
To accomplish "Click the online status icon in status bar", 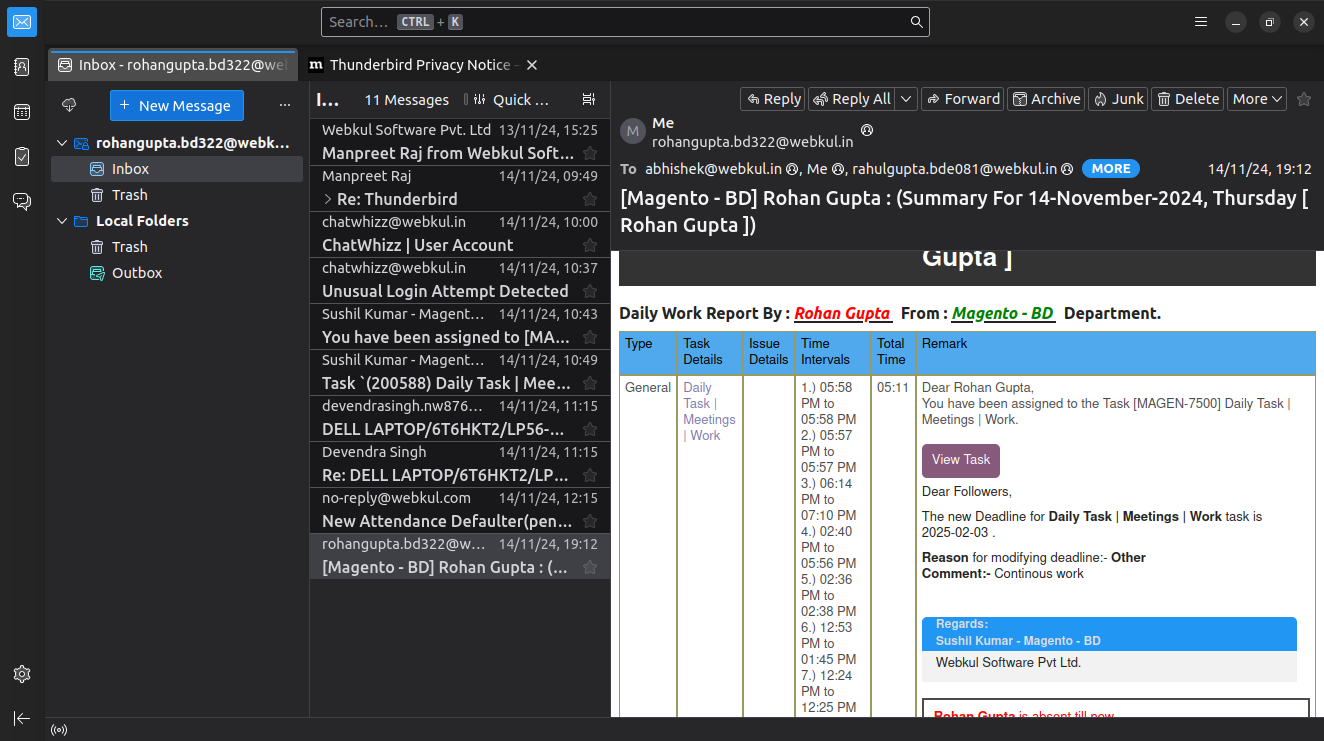I will click(59, 730).
